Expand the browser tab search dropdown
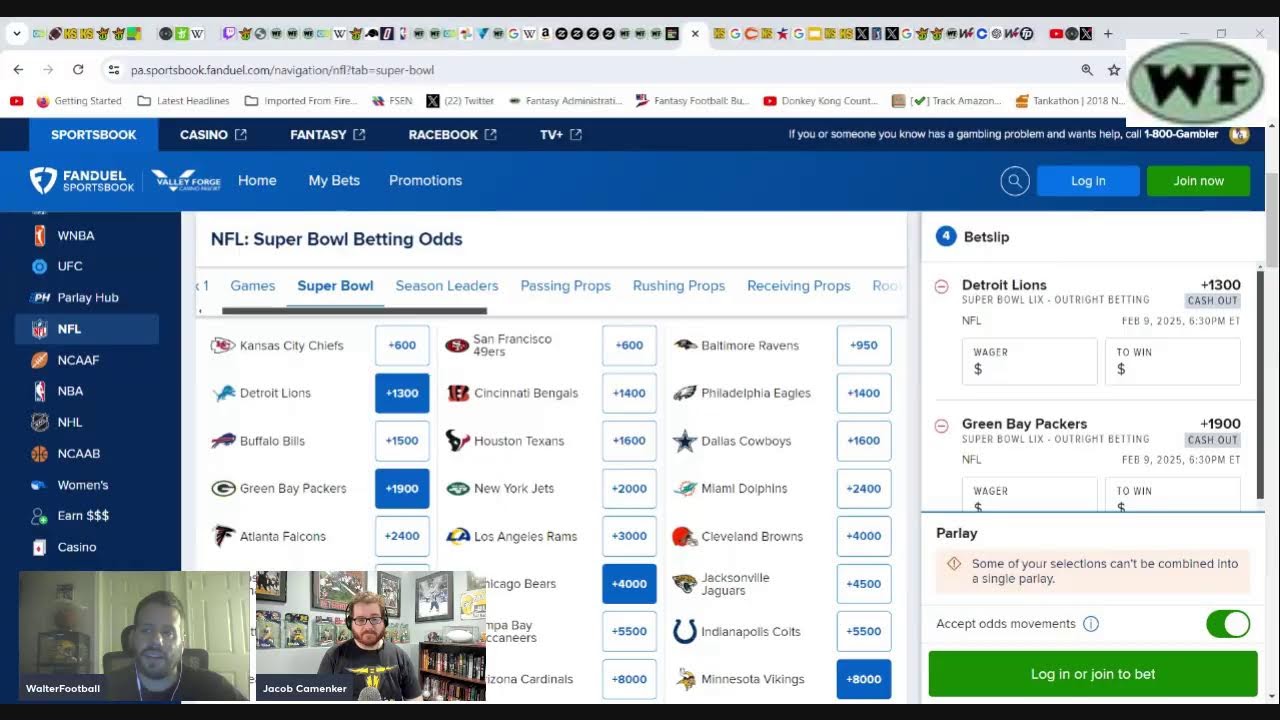This screenshot has height=720, width=1280. click(17, 34)
